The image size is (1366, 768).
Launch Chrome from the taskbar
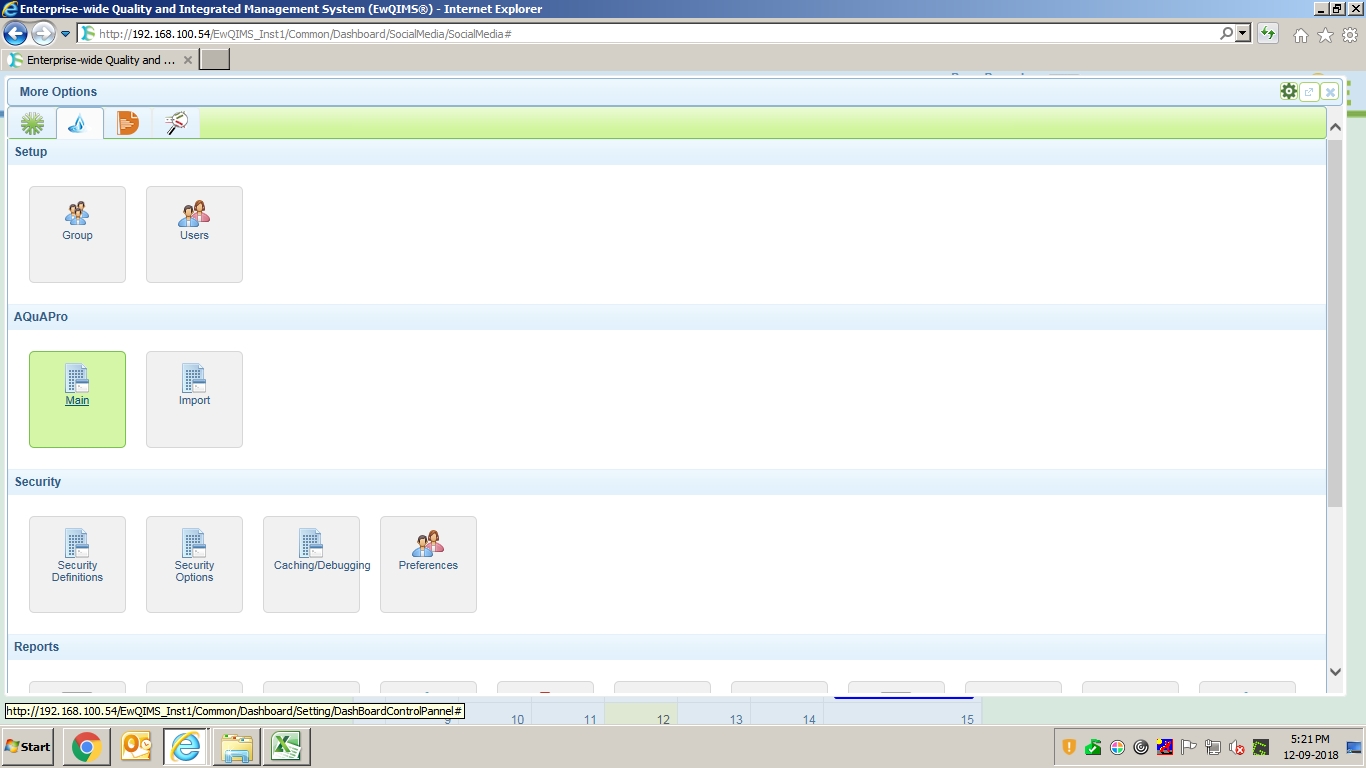pyautogui.click(x=86, y=747)
